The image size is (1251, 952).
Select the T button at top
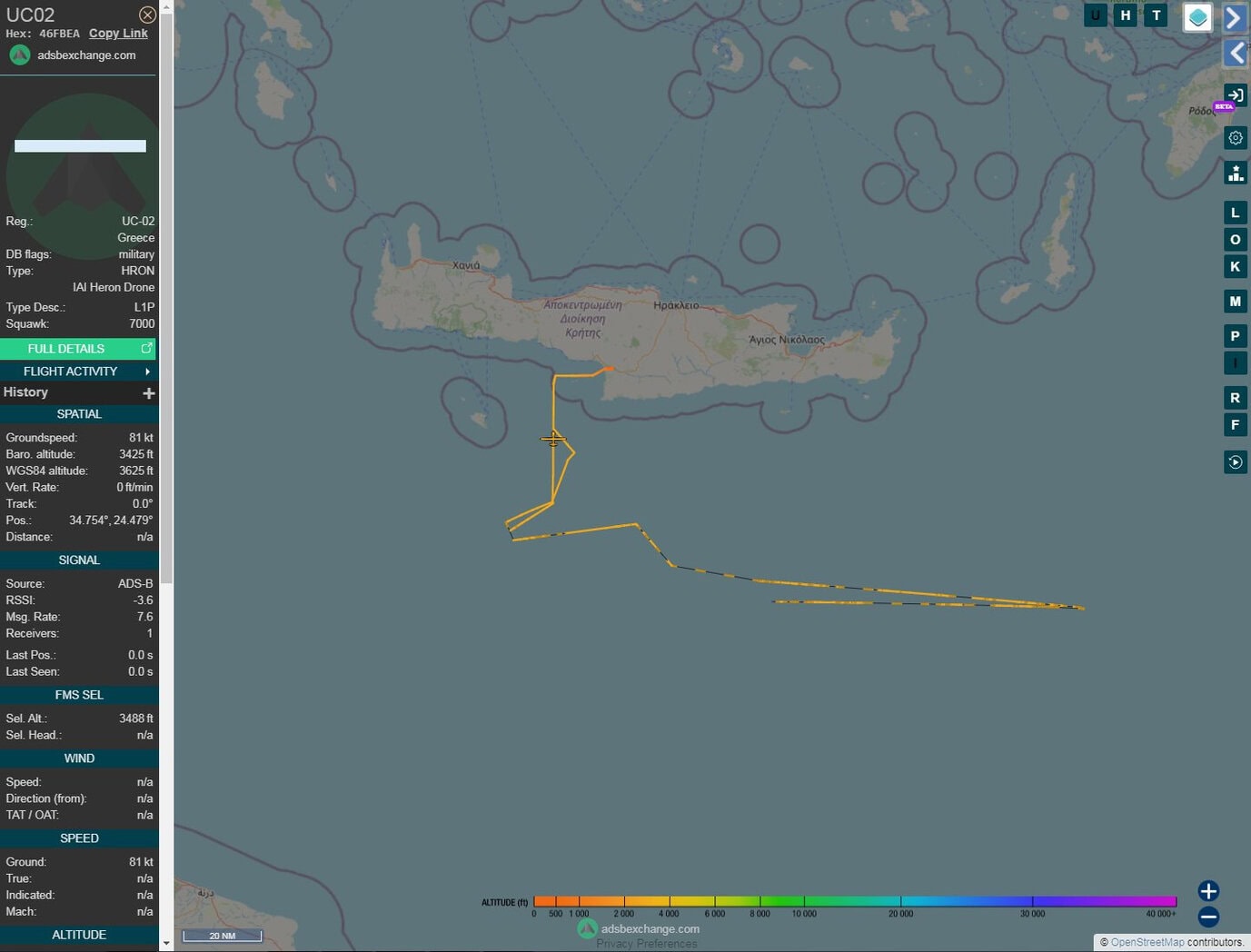pyautogui.click(x=1156, y=15)
